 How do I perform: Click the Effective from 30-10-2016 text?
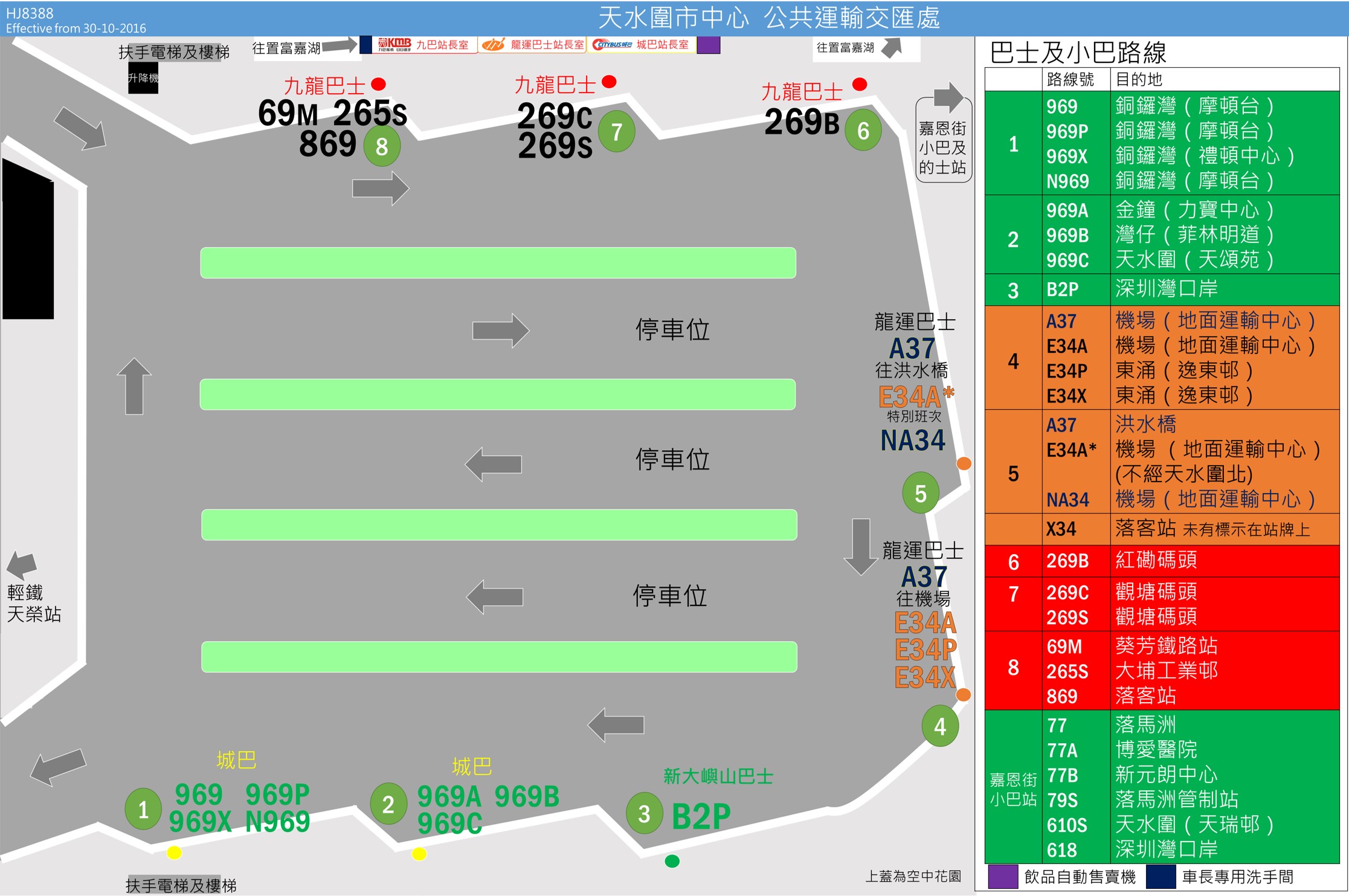click(76, 28)
